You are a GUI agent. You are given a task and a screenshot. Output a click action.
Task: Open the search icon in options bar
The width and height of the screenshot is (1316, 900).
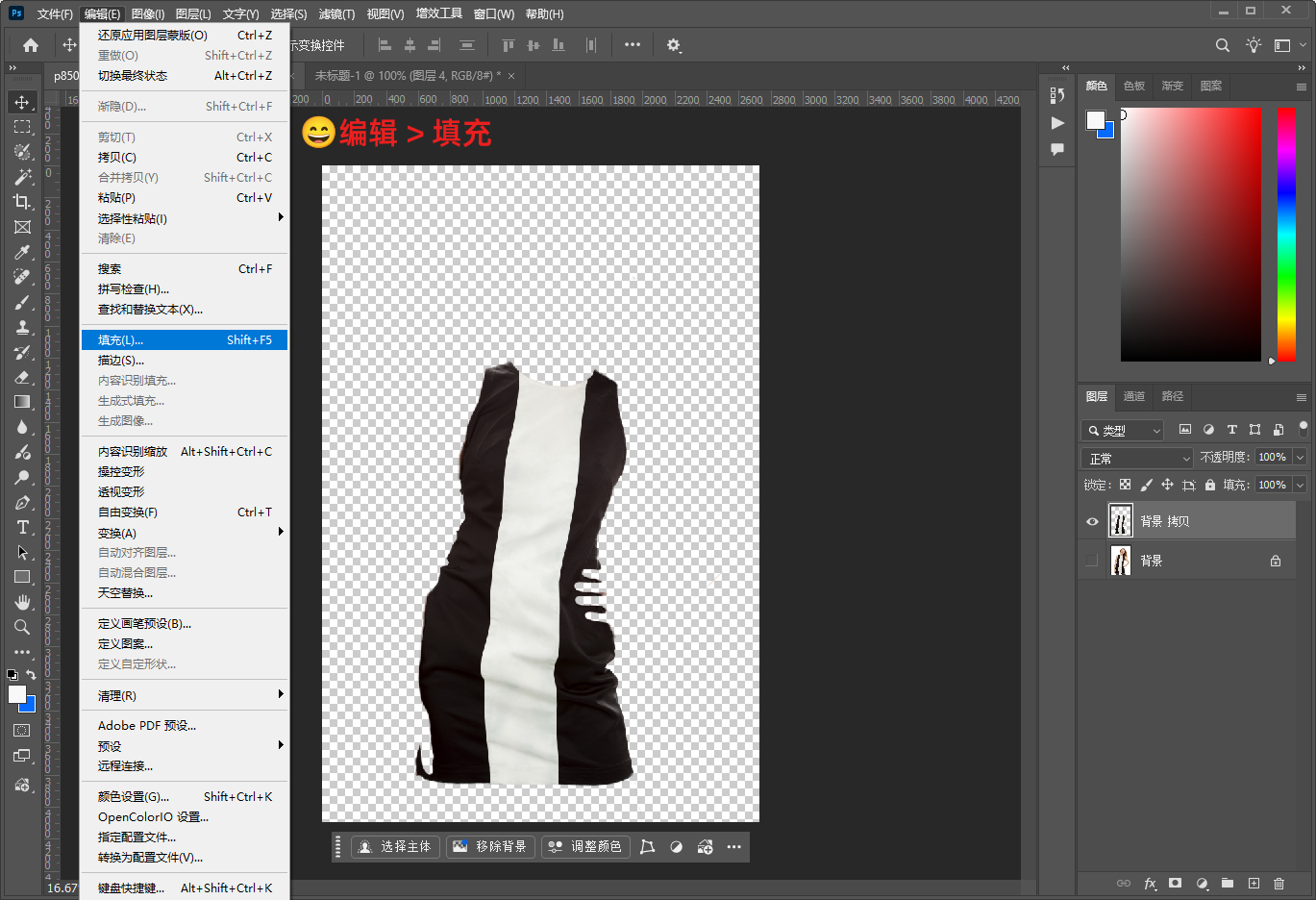(1222, 45)
